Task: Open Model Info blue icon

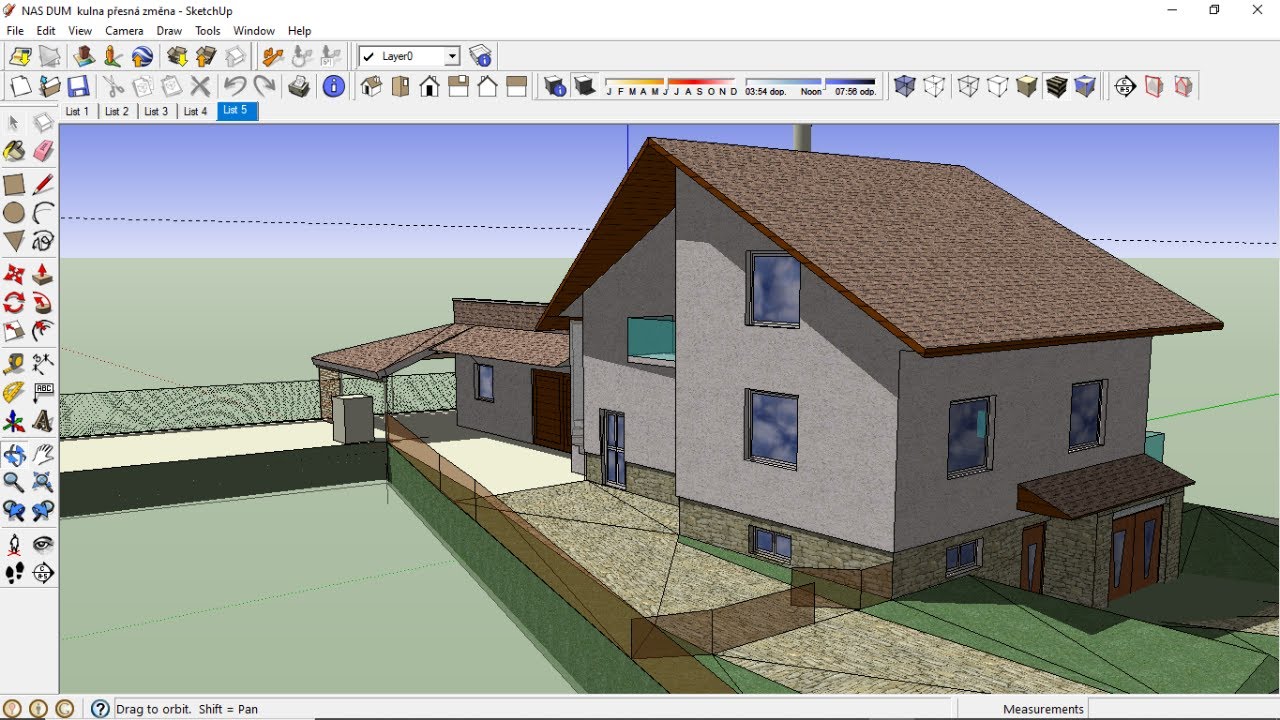Action: [x=334, y=87]
